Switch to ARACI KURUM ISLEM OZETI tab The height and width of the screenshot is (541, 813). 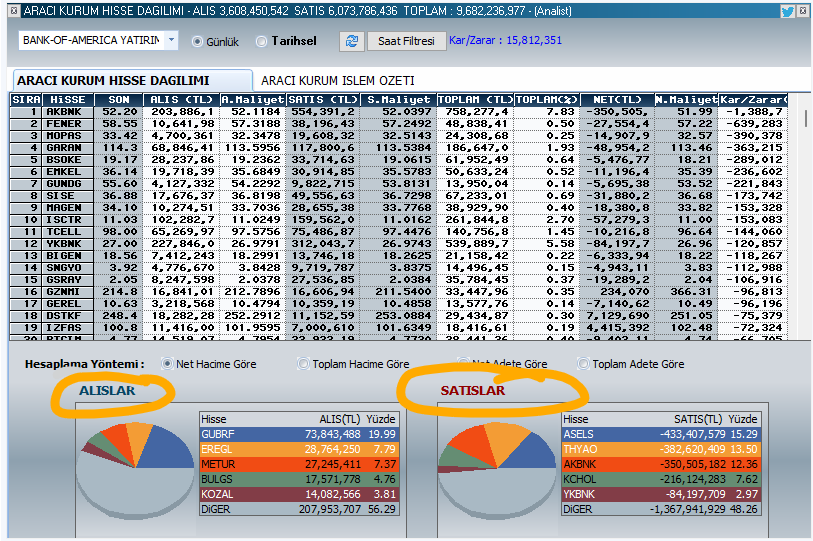[x=338, y=80]
